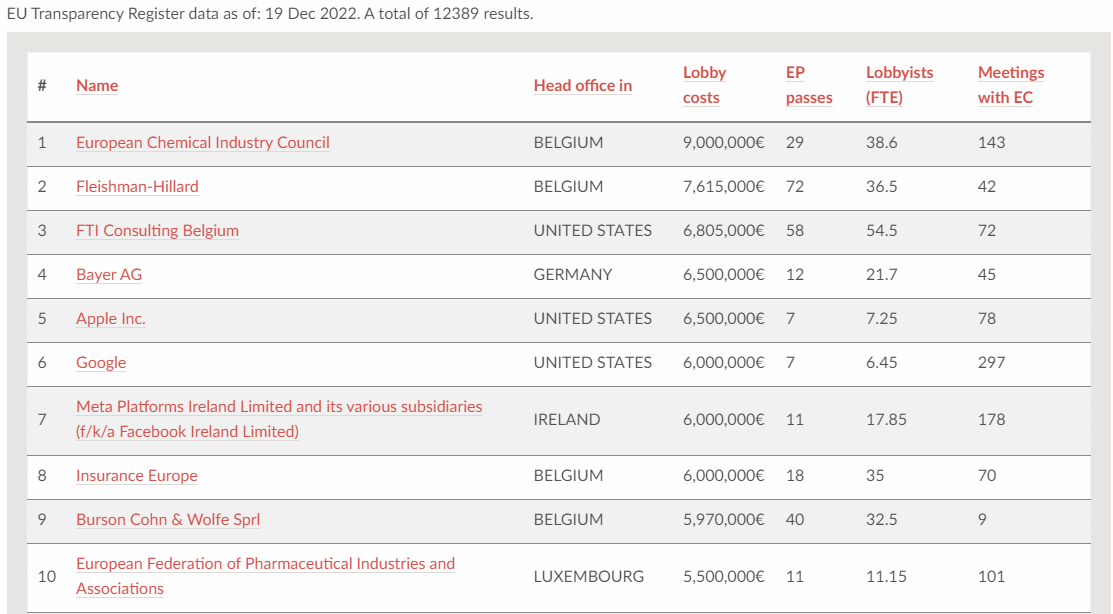Open the Apple Inc. entry
This screenshot has width=1113, height=614.
pyautogui.click(x=111, y=319)
